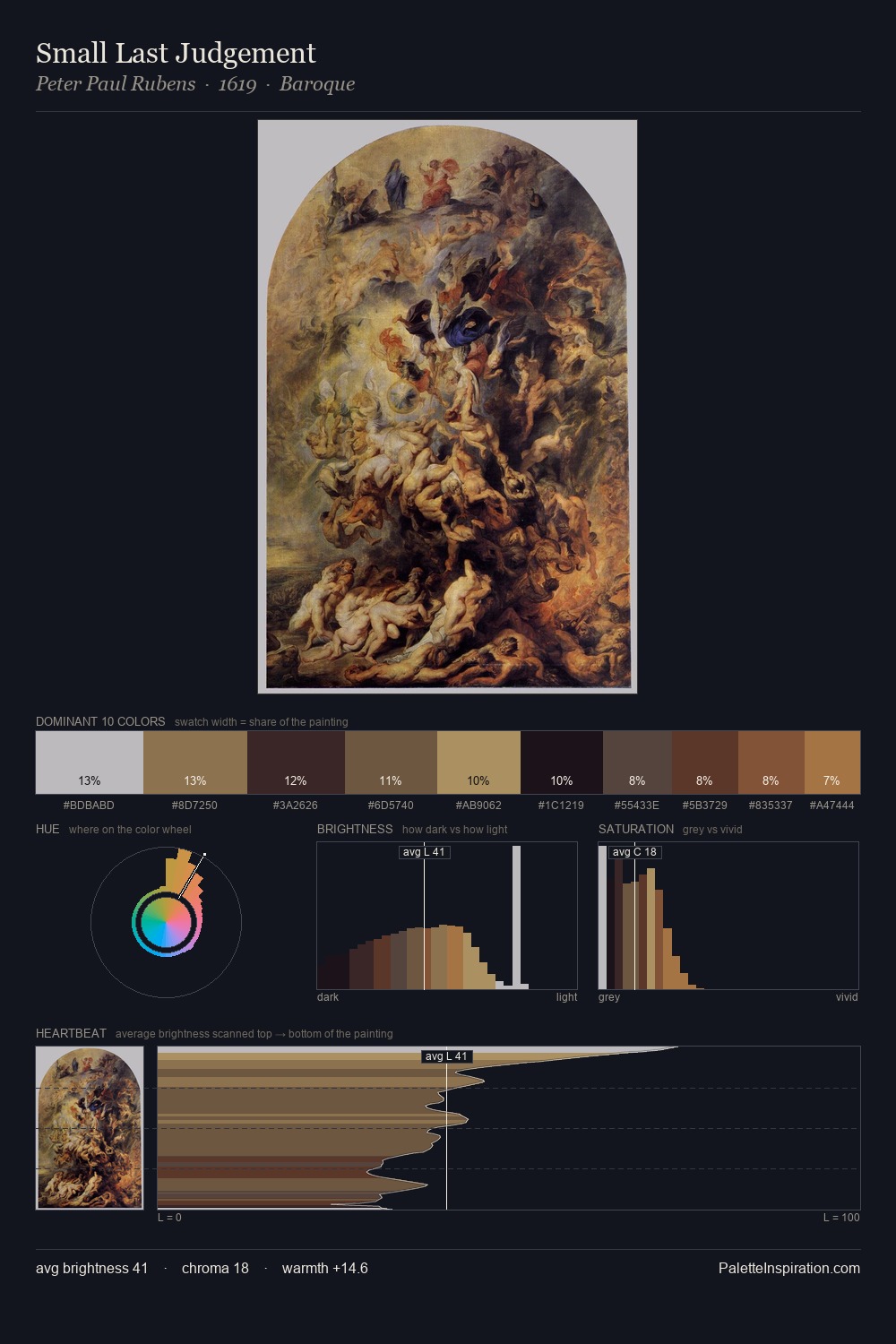Click the hue color wheel
Screen dimensions: 896x1344
click(166, 922)
